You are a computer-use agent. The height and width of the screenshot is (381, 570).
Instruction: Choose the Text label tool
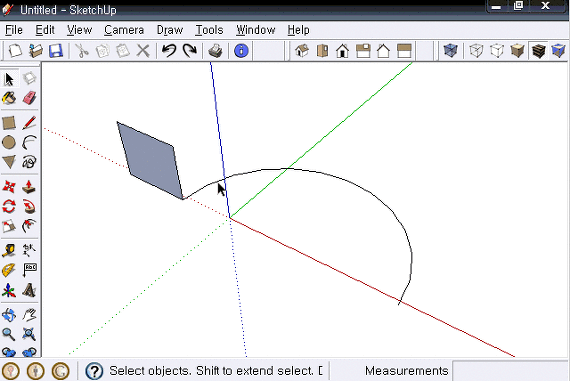coord(29,270)
